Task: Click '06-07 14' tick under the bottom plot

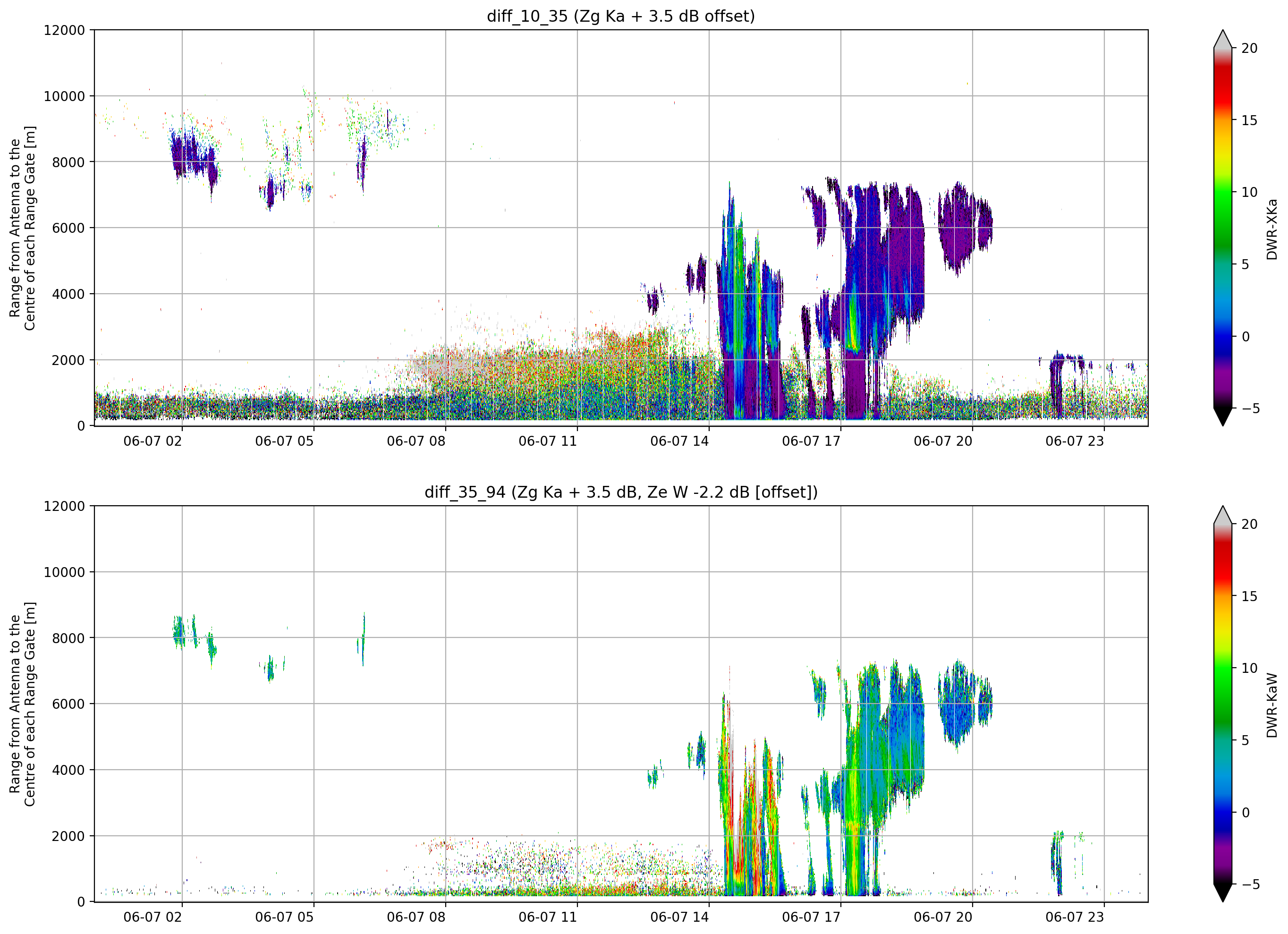Action: coord(680,917)
